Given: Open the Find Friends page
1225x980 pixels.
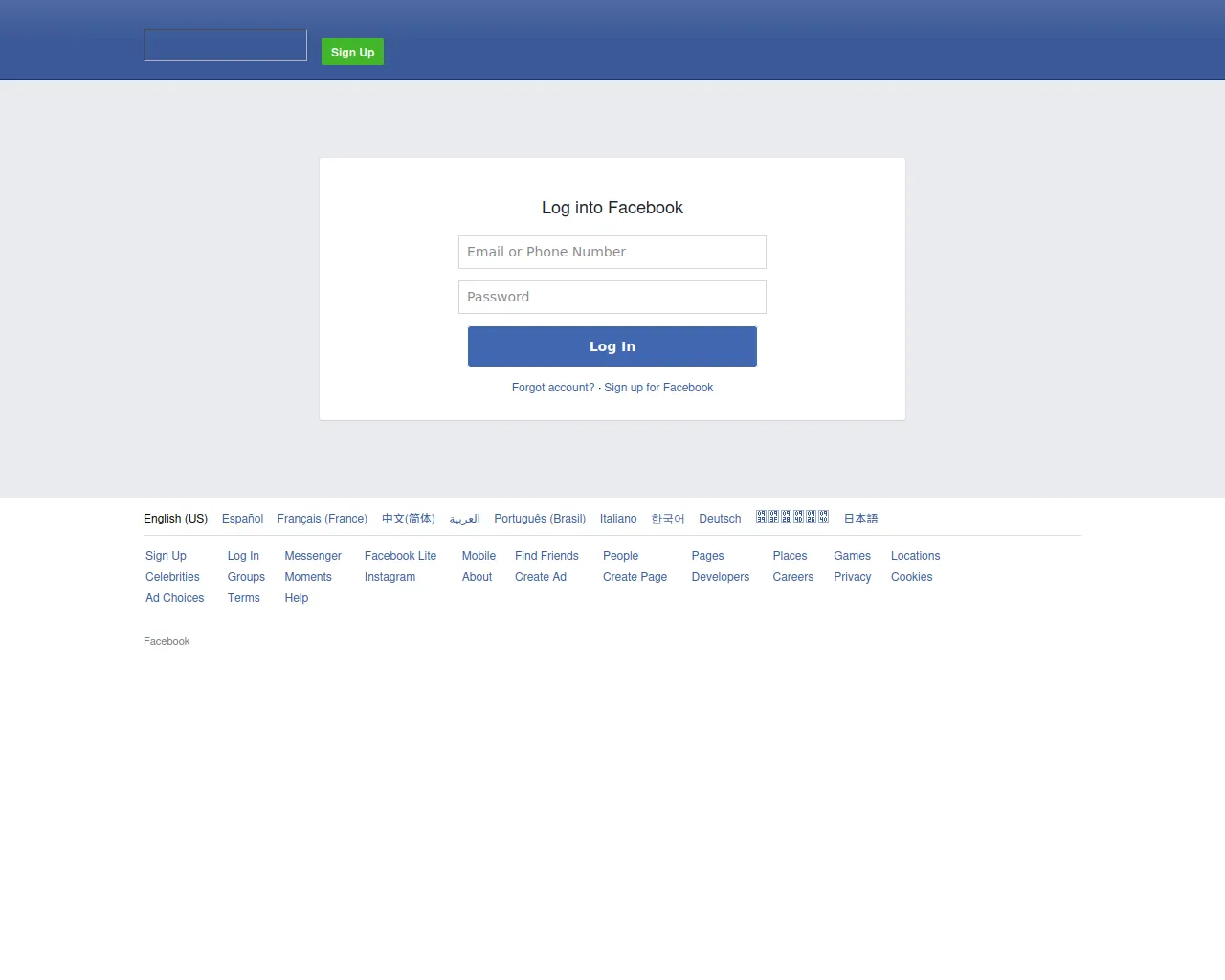Looking at the screenshot, I should pos(546,555).
